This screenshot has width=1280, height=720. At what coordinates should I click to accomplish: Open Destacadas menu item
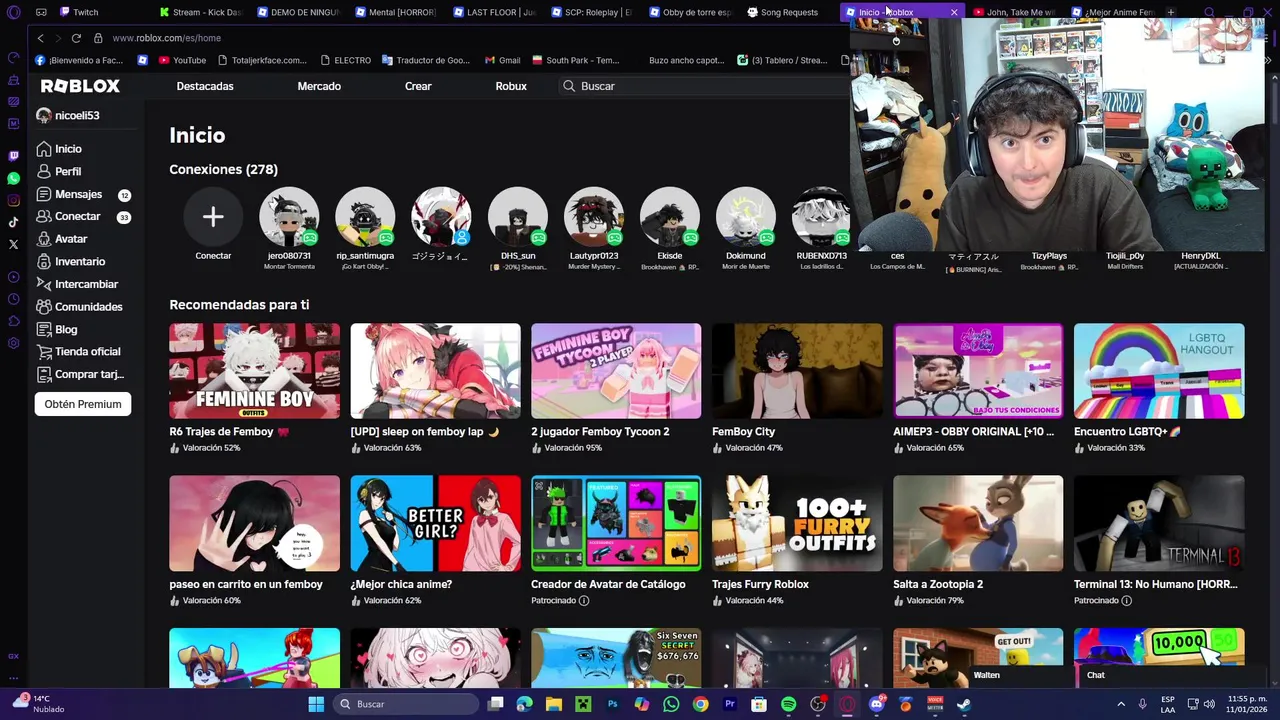[x=205, y=86]
